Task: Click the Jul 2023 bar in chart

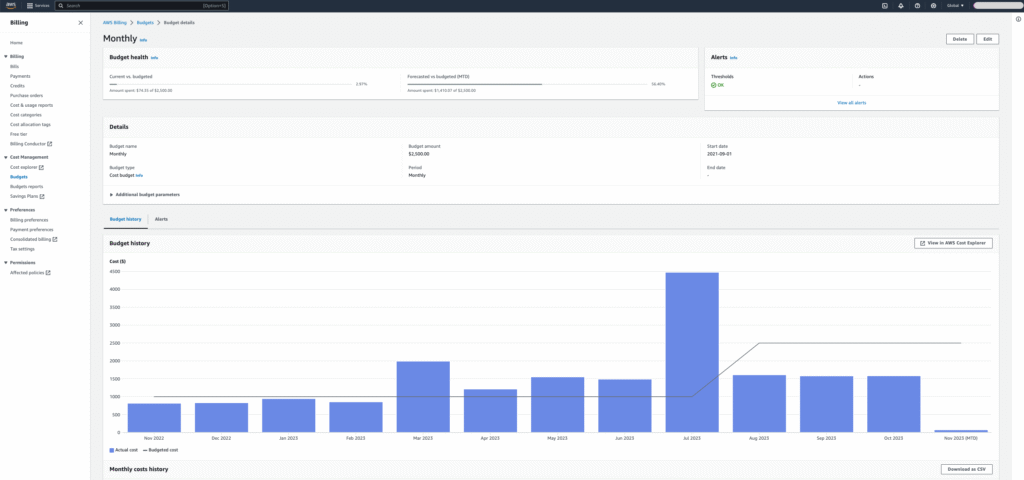Action: pyautogui.click(x=692, y=352)
